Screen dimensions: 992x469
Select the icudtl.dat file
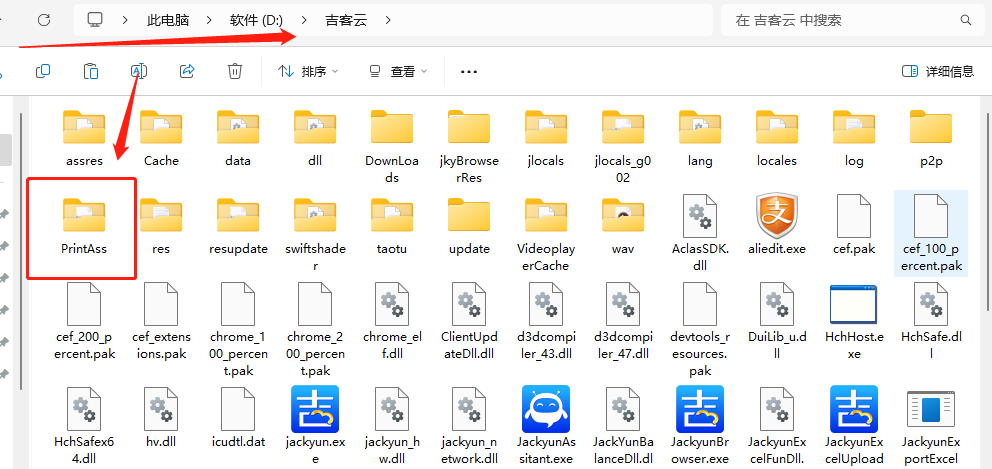pos(238,417)
